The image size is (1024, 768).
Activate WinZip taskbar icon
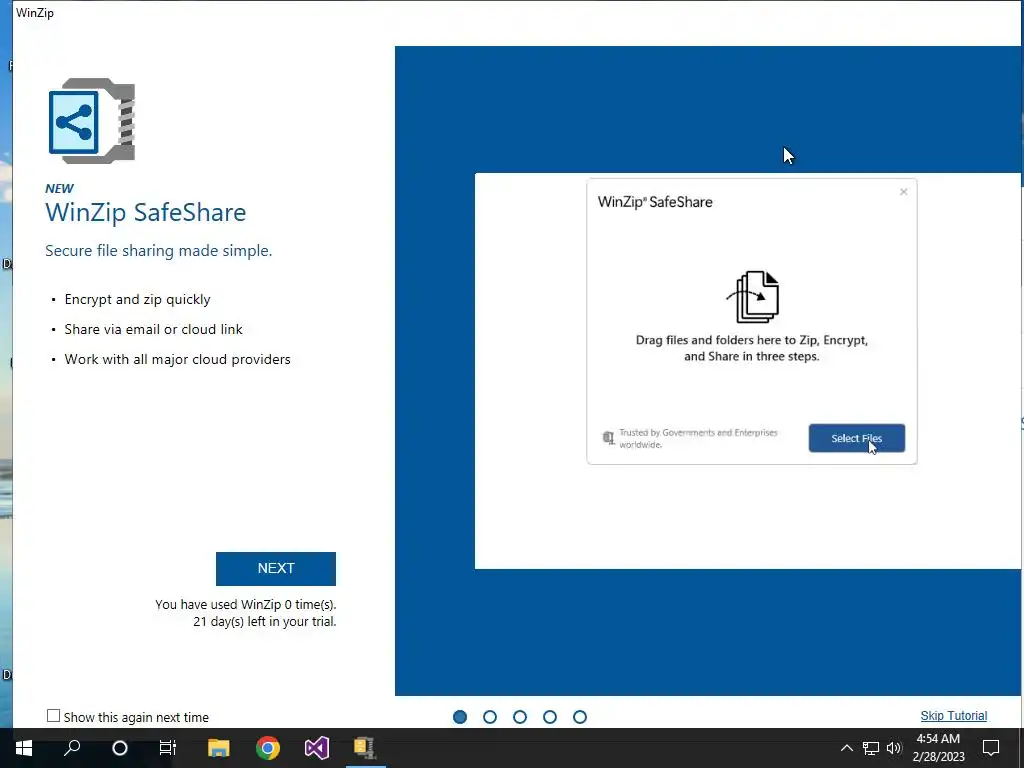[365, 748]
